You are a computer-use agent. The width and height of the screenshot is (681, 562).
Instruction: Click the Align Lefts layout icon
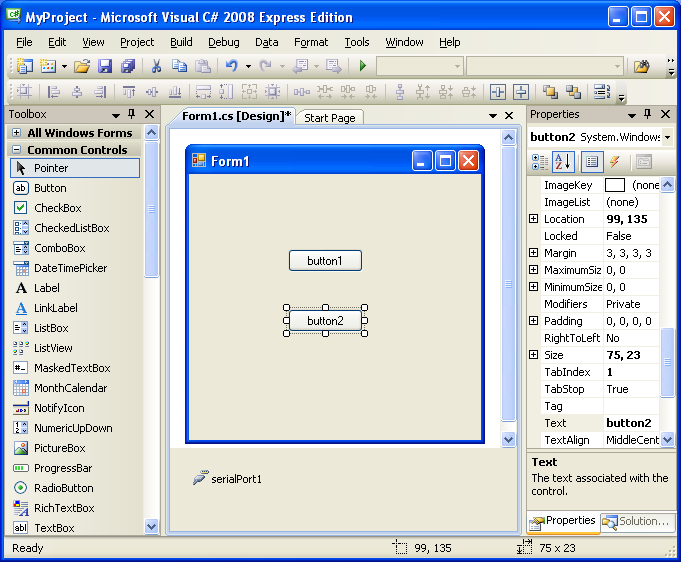point(54,92)
